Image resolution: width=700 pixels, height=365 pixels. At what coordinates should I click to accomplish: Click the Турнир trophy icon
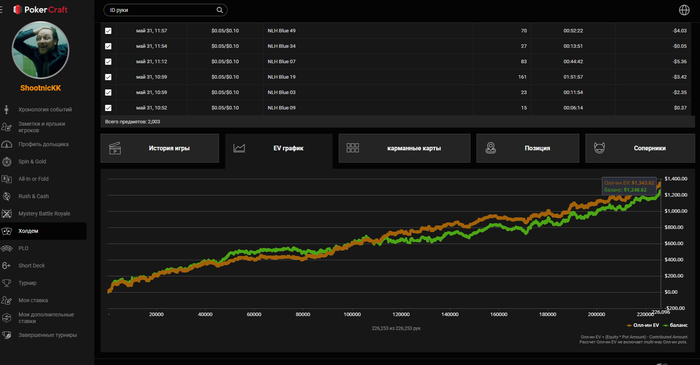tap(6, 283)
